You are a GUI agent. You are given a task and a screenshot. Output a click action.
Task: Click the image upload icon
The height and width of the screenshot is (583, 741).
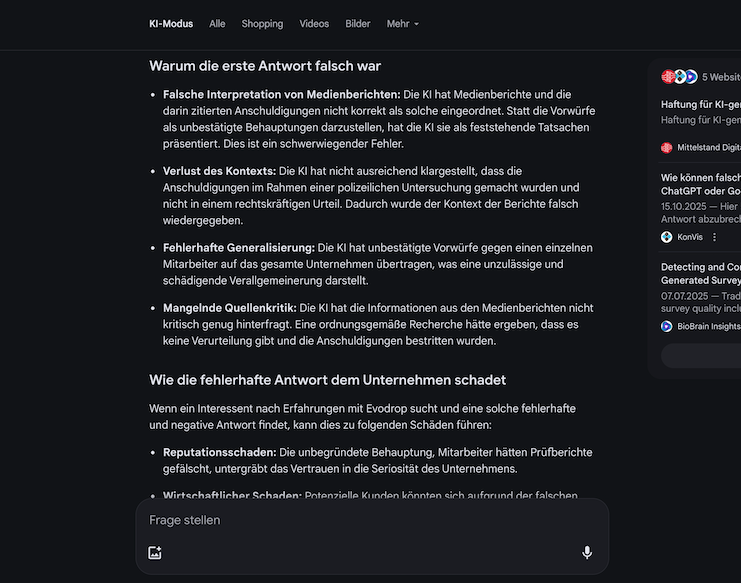tap(155, 553)
